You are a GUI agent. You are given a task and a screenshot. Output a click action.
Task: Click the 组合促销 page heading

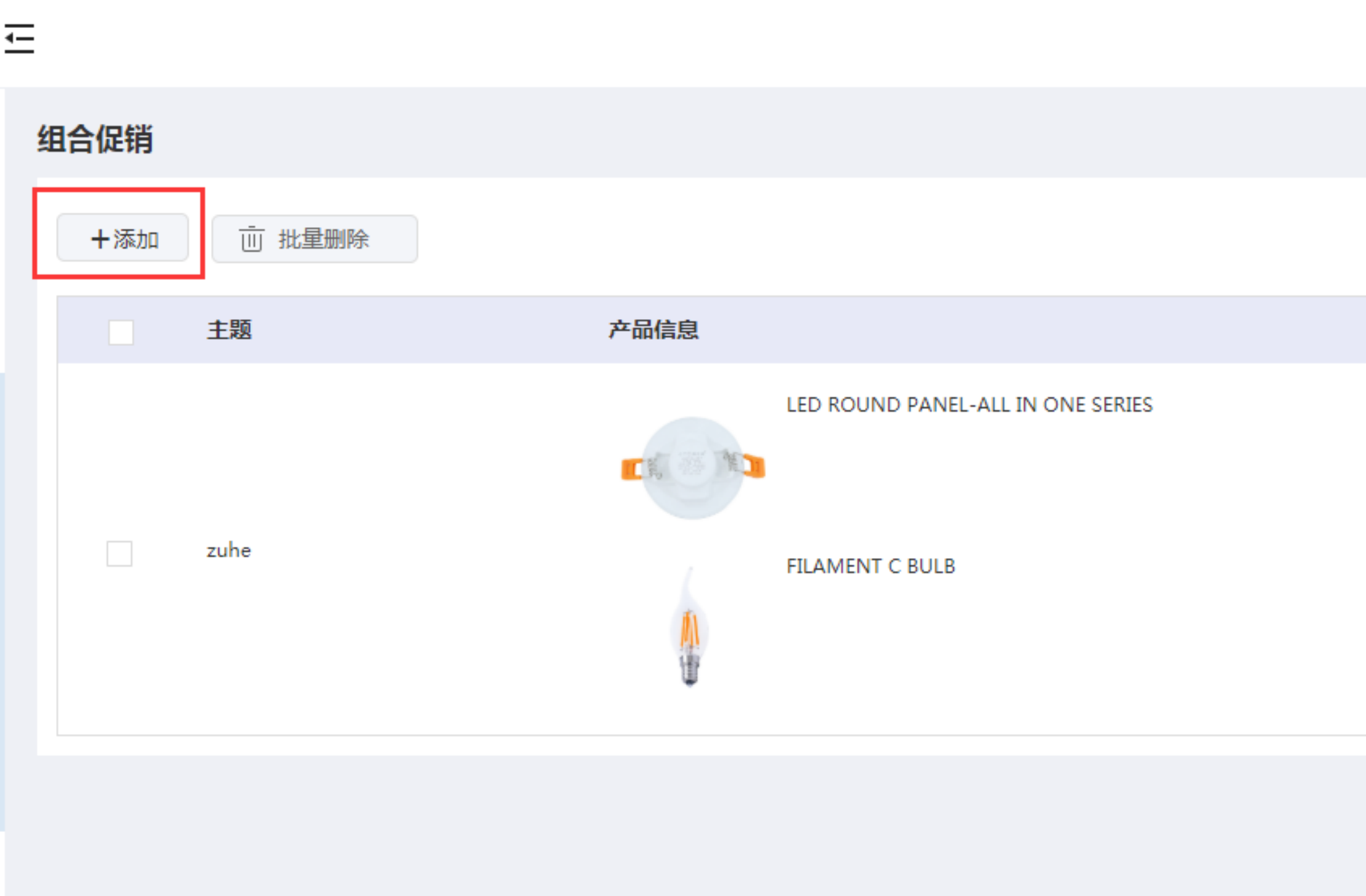pyautogui.click(x=95, y=139)
